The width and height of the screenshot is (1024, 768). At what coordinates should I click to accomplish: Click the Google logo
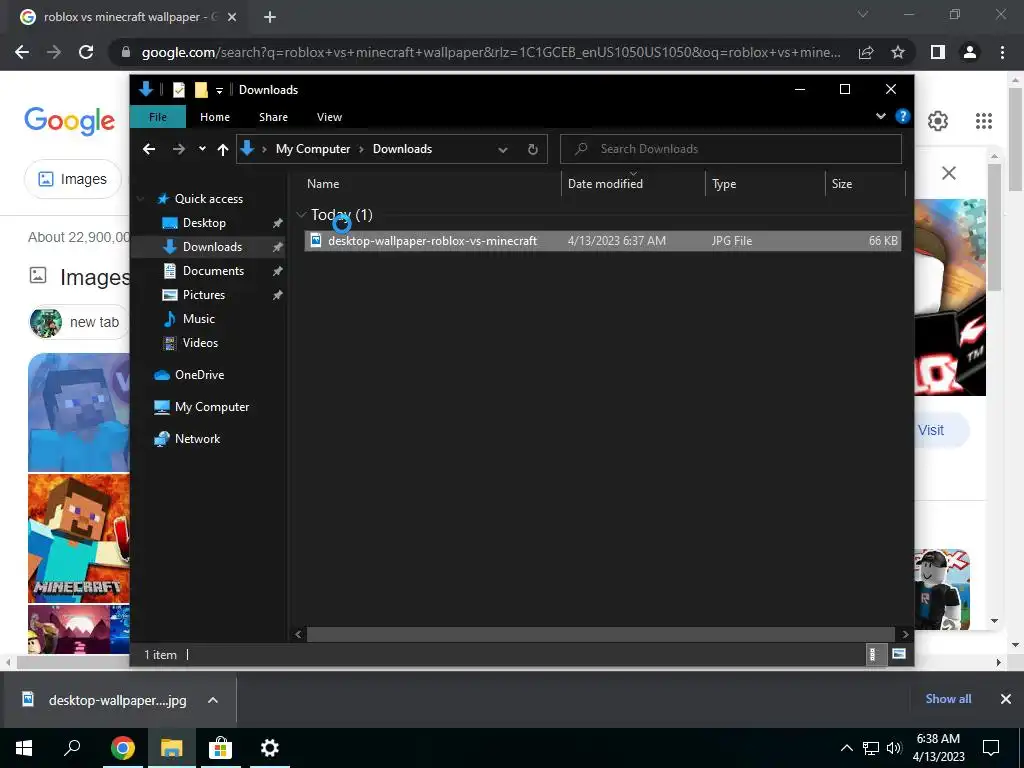70,121
